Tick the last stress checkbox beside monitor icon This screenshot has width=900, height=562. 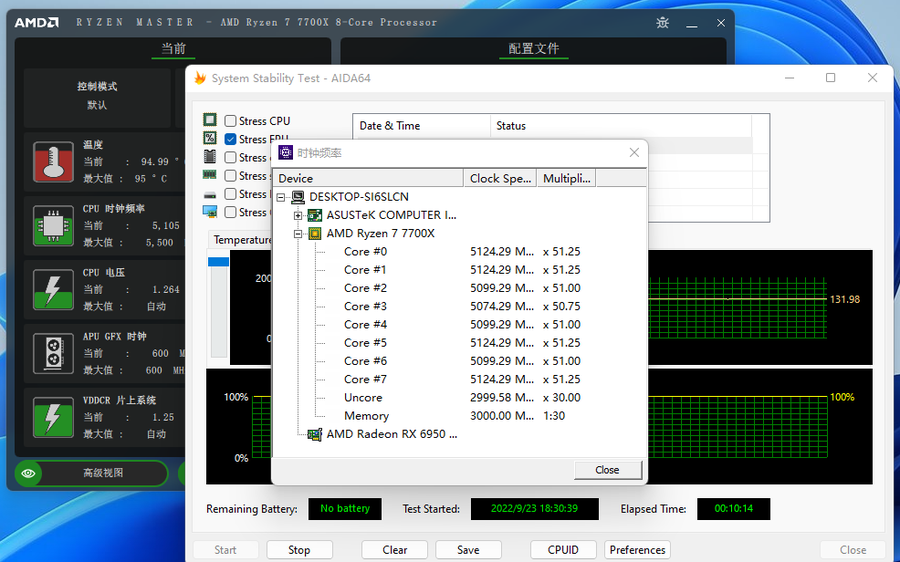pyautogui.click(x=231, y=212)
